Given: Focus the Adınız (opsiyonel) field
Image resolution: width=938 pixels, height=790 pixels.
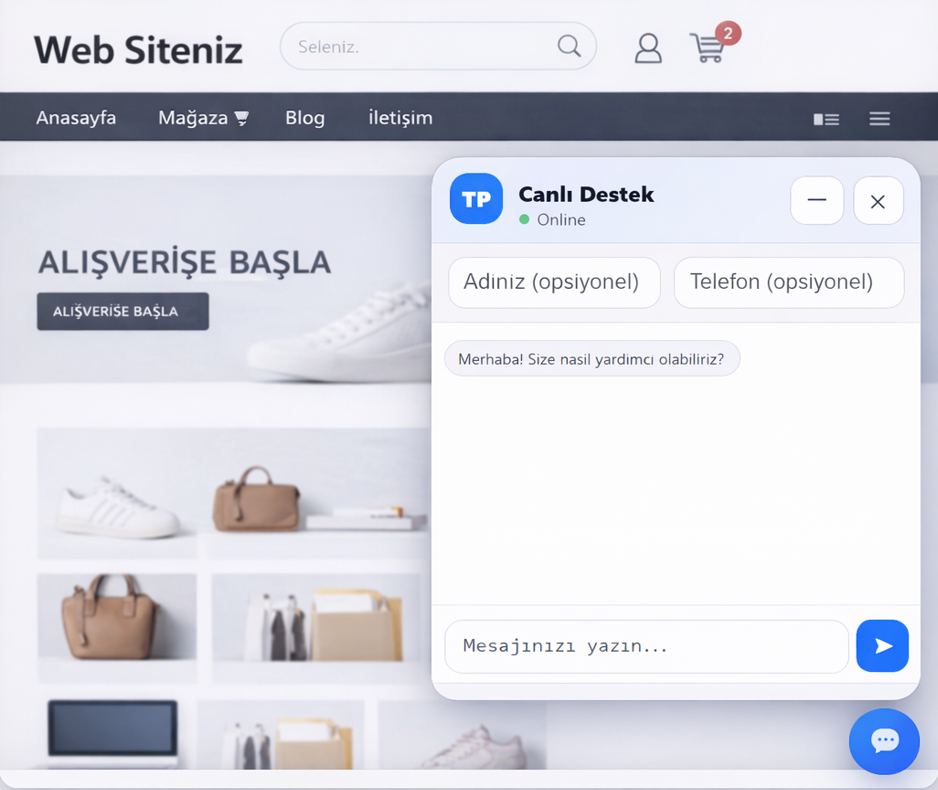Looking at the screenshot, I should point(554,282).
